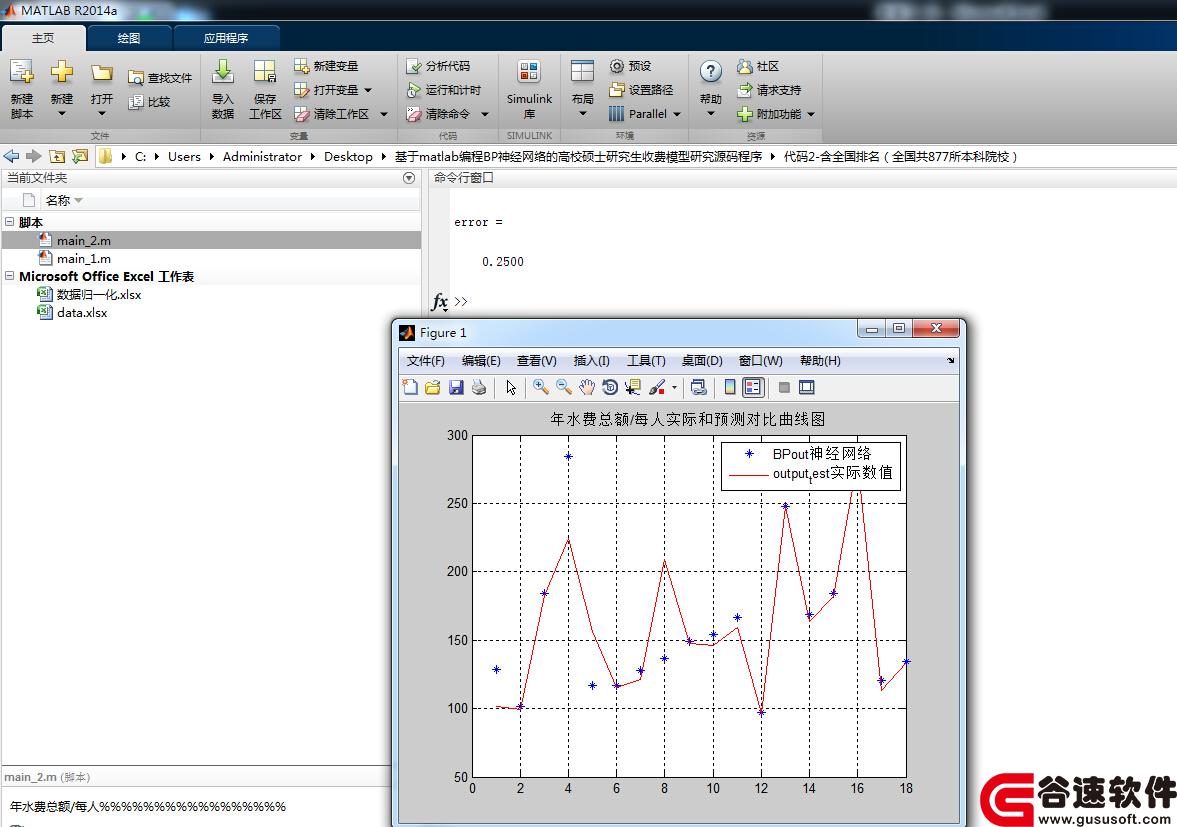Screen dimensions: 1177x827
Task: Click Open File icon in Figure 1 toolbar
Action: (432, 387)
